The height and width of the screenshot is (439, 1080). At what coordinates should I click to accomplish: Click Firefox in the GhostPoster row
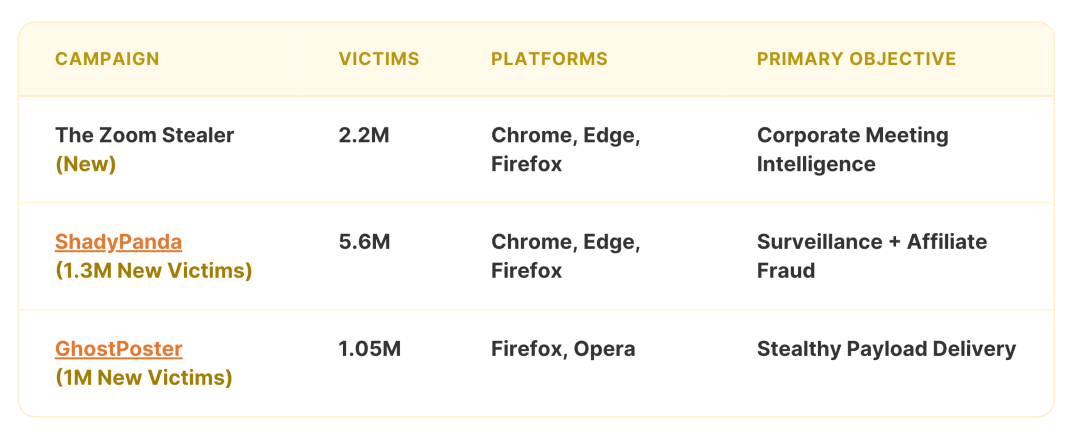[x=526, y=349]
